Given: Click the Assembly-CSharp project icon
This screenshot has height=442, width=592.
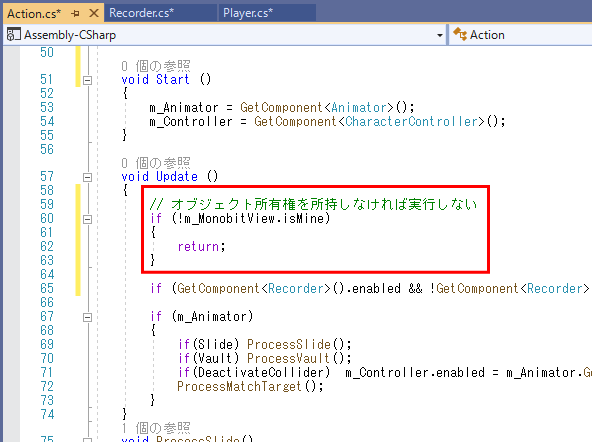Looking at the screenshot, I should [14, 35].
